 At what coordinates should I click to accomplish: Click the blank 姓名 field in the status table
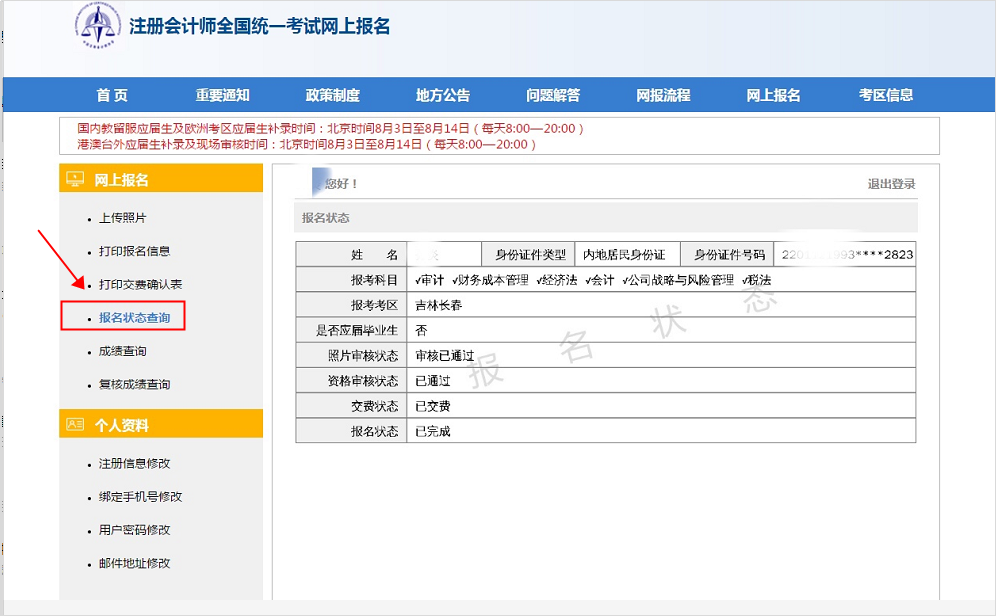point(444,253)
